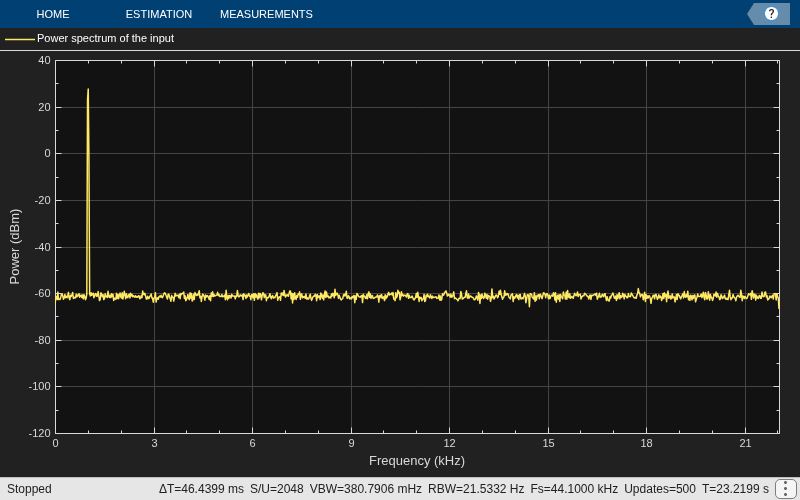
Task: Click the 12 tick label on frequency axis
Action: [x=449, y=443]
